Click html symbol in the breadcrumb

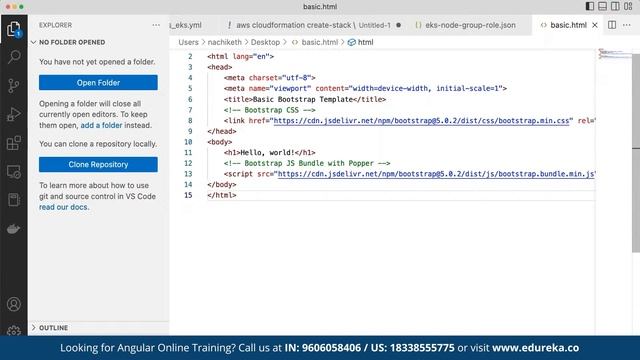365,42
